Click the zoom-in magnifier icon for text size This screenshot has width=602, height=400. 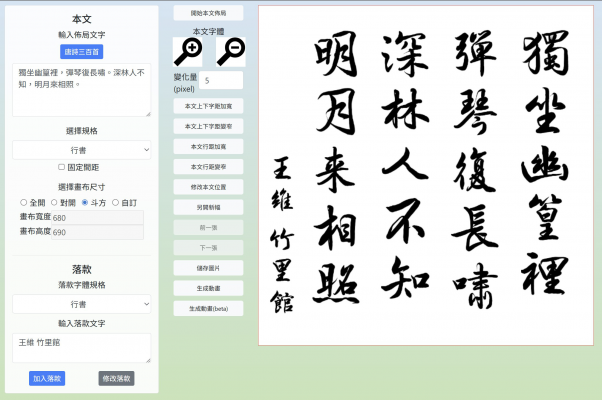pos(187,51)
